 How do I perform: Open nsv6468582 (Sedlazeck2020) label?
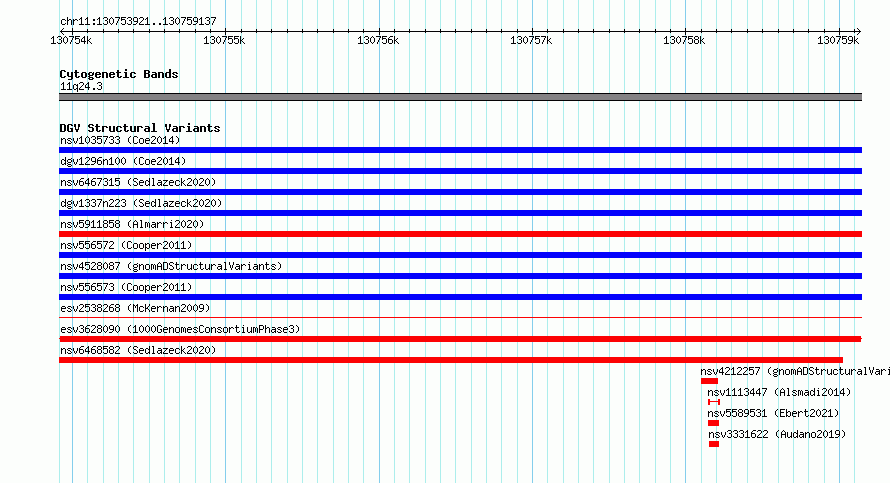point(138,350)
